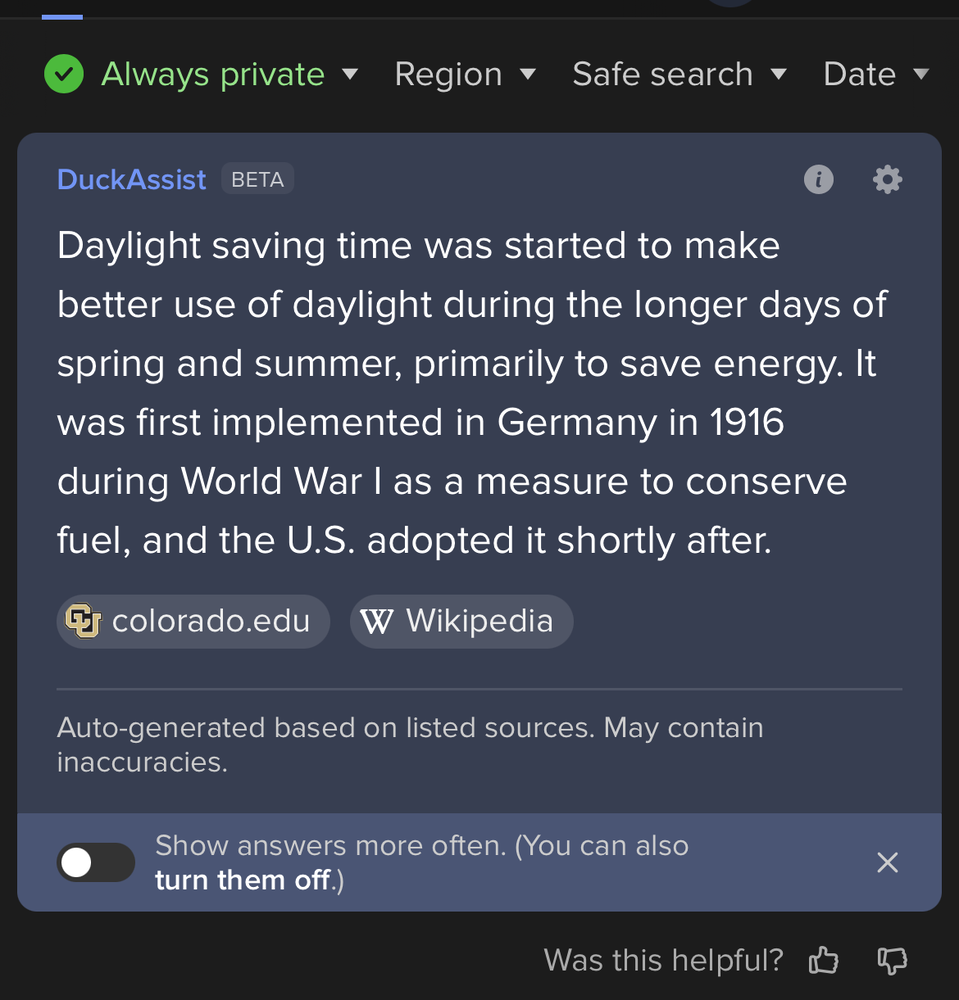Toggle Show answers more often switch
This screenshot has height=1000, width=959.
tap(96, 862)
